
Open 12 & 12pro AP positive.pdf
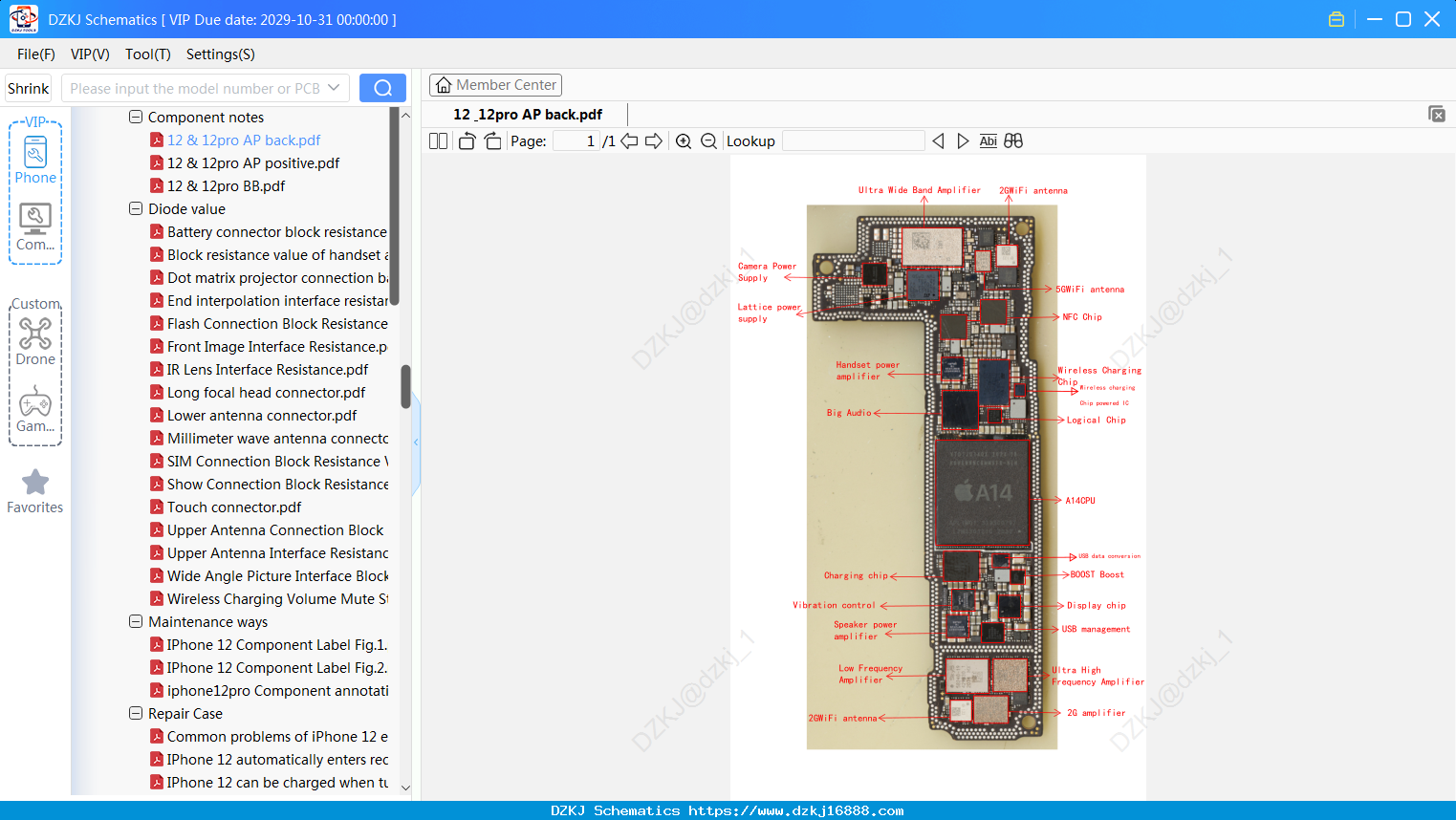point(253,162)
